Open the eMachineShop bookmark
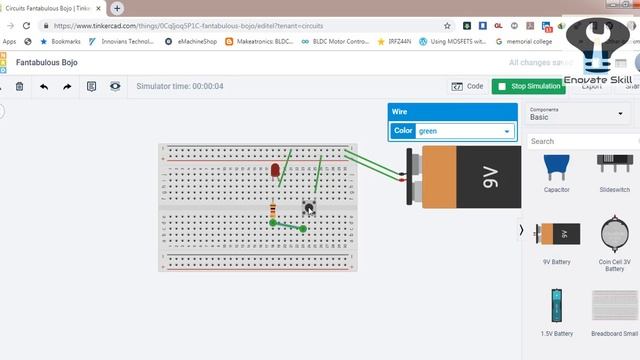Screen dimensions: 640x360 [191, 42]
